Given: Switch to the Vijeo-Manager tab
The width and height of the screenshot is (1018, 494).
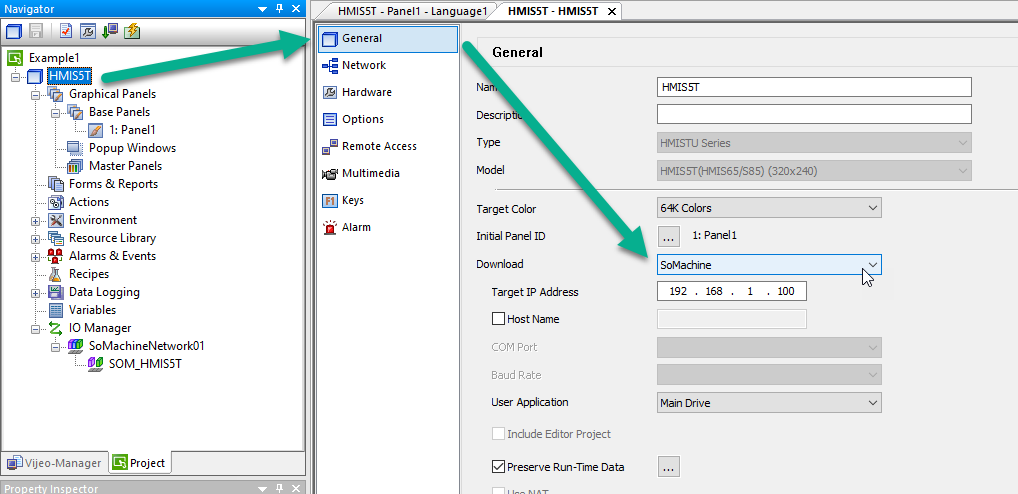Looking at the screenshot, I should coord(54,463).
